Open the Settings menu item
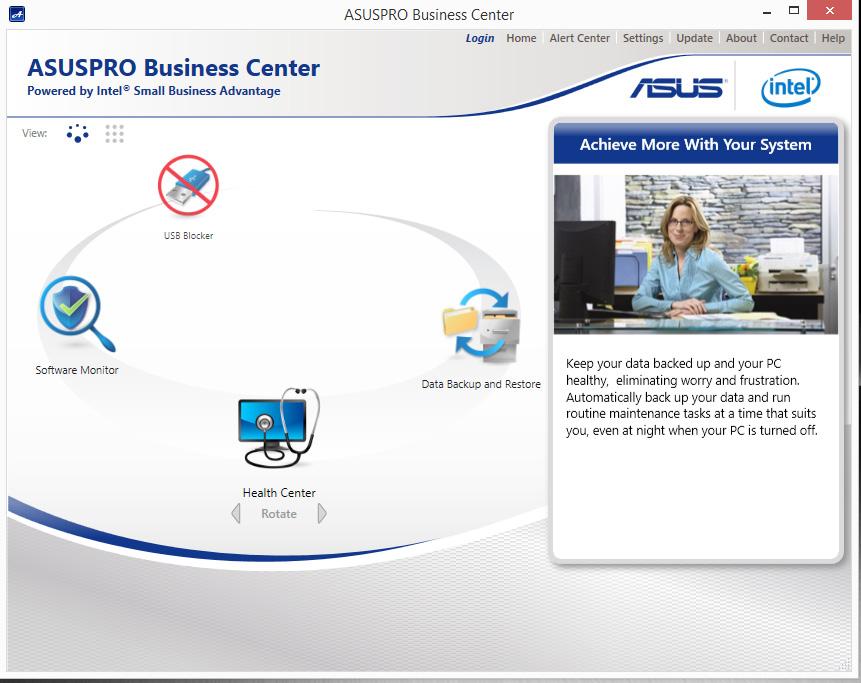Viewport: 861px width, 683px height. coord(643,38)
